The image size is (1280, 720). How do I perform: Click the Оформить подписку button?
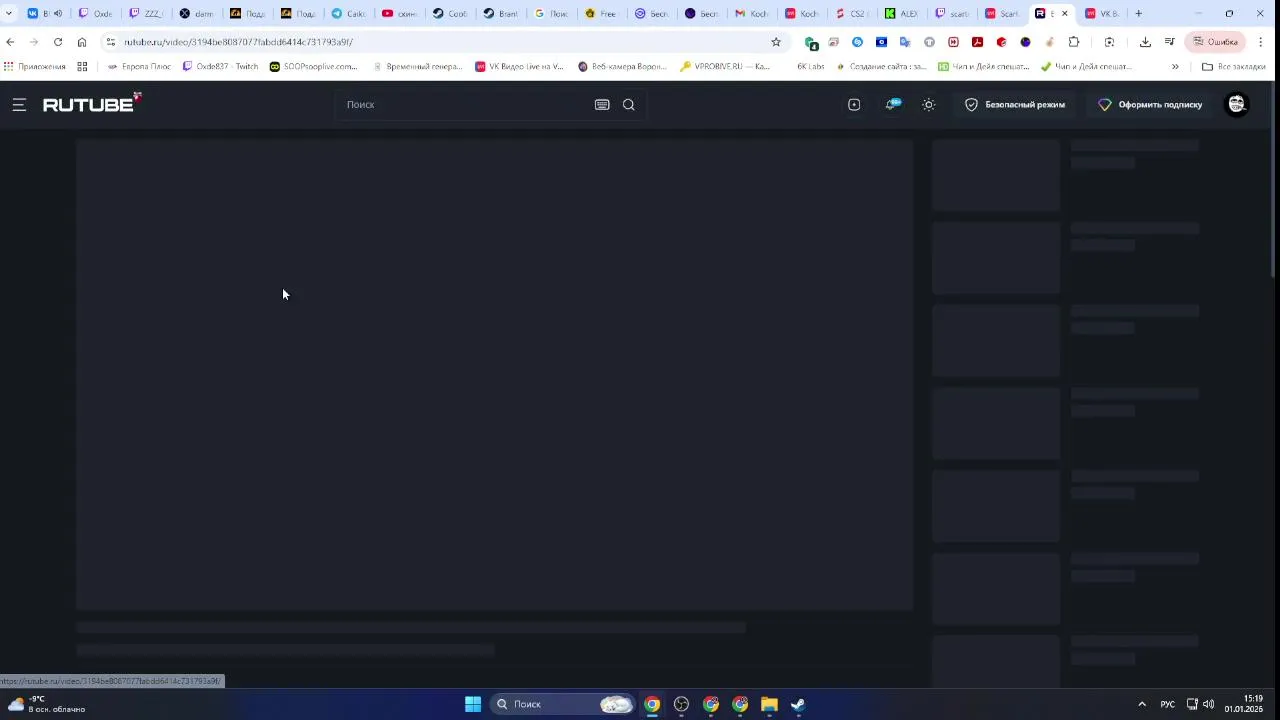click(1151, 104)
